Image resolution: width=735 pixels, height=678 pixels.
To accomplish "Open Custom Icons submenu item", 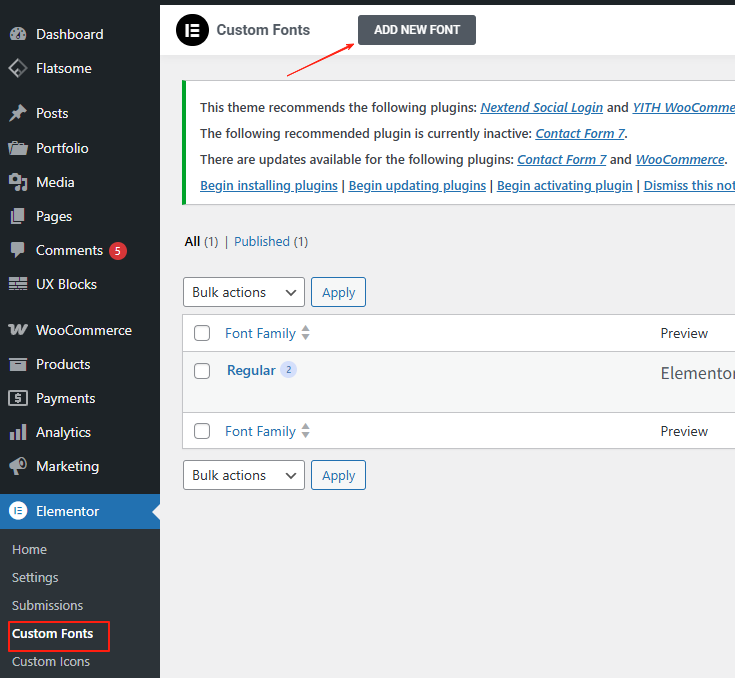I will (x=51, y=661).
